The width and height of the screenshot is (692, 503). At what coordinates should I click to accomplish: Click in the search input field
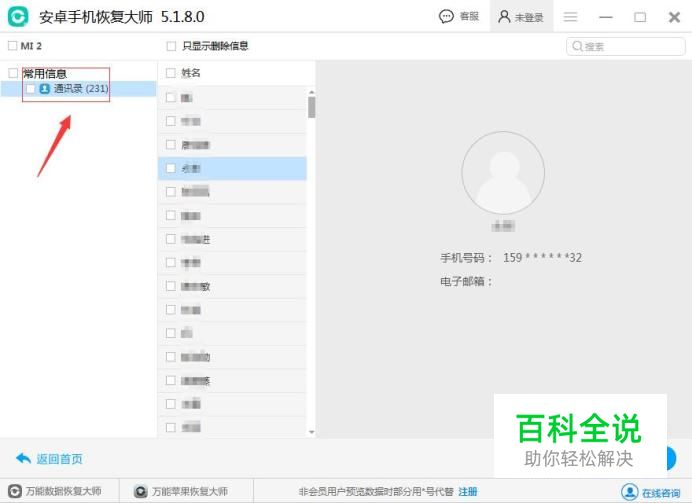pos(626,46)
